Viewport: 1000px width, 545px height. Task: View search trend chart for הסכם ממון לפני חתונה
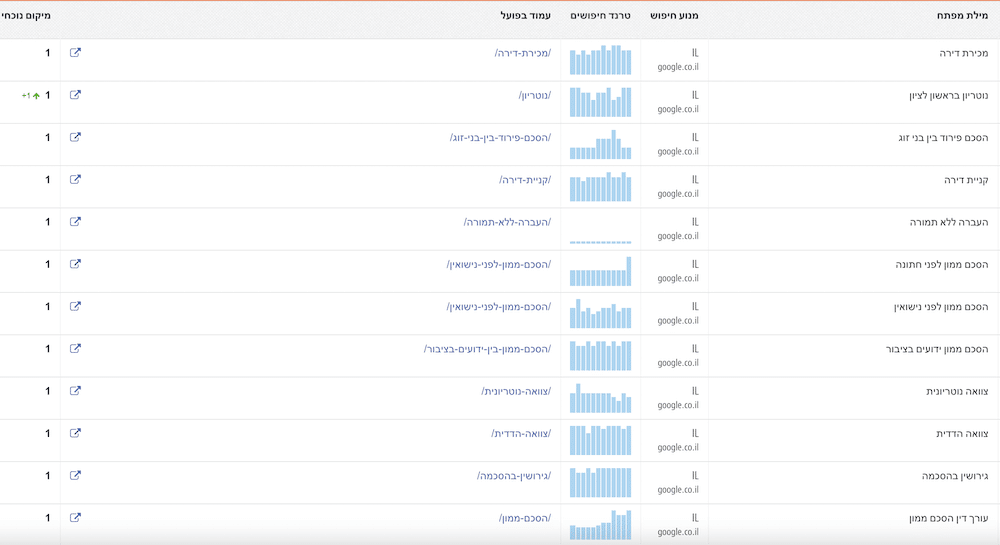coord(600,272)
